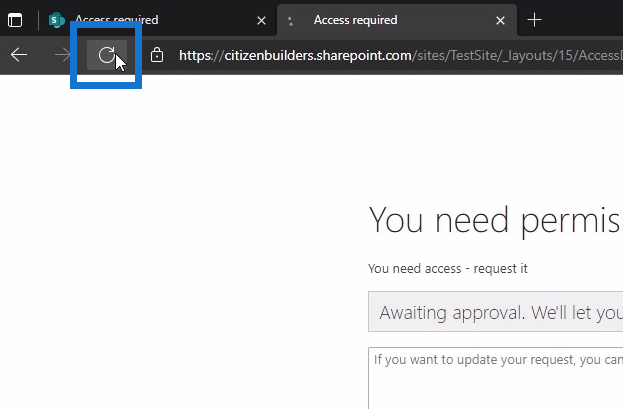Open a new tab with plus button
The width and height of the screenshot is (623, 409).
(534, 19)
